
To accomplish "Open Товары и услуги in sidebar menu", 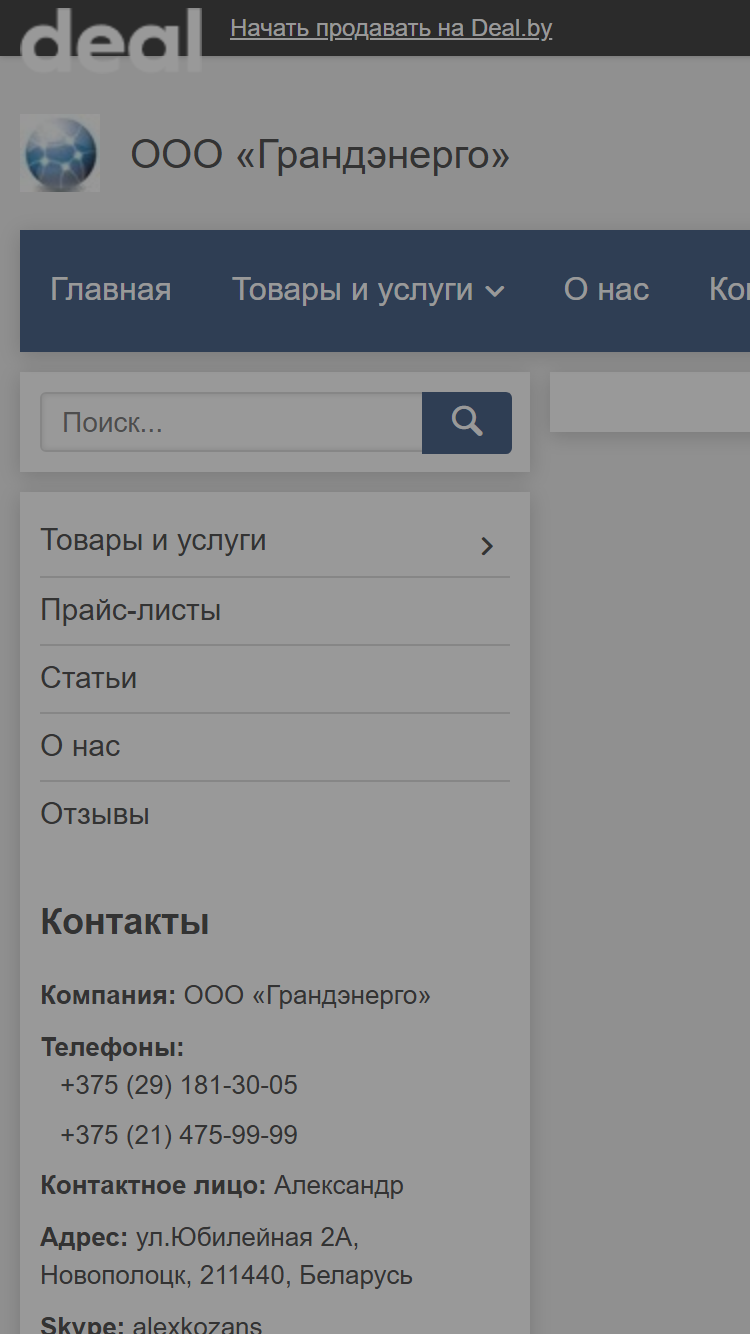I will (153, 540).
